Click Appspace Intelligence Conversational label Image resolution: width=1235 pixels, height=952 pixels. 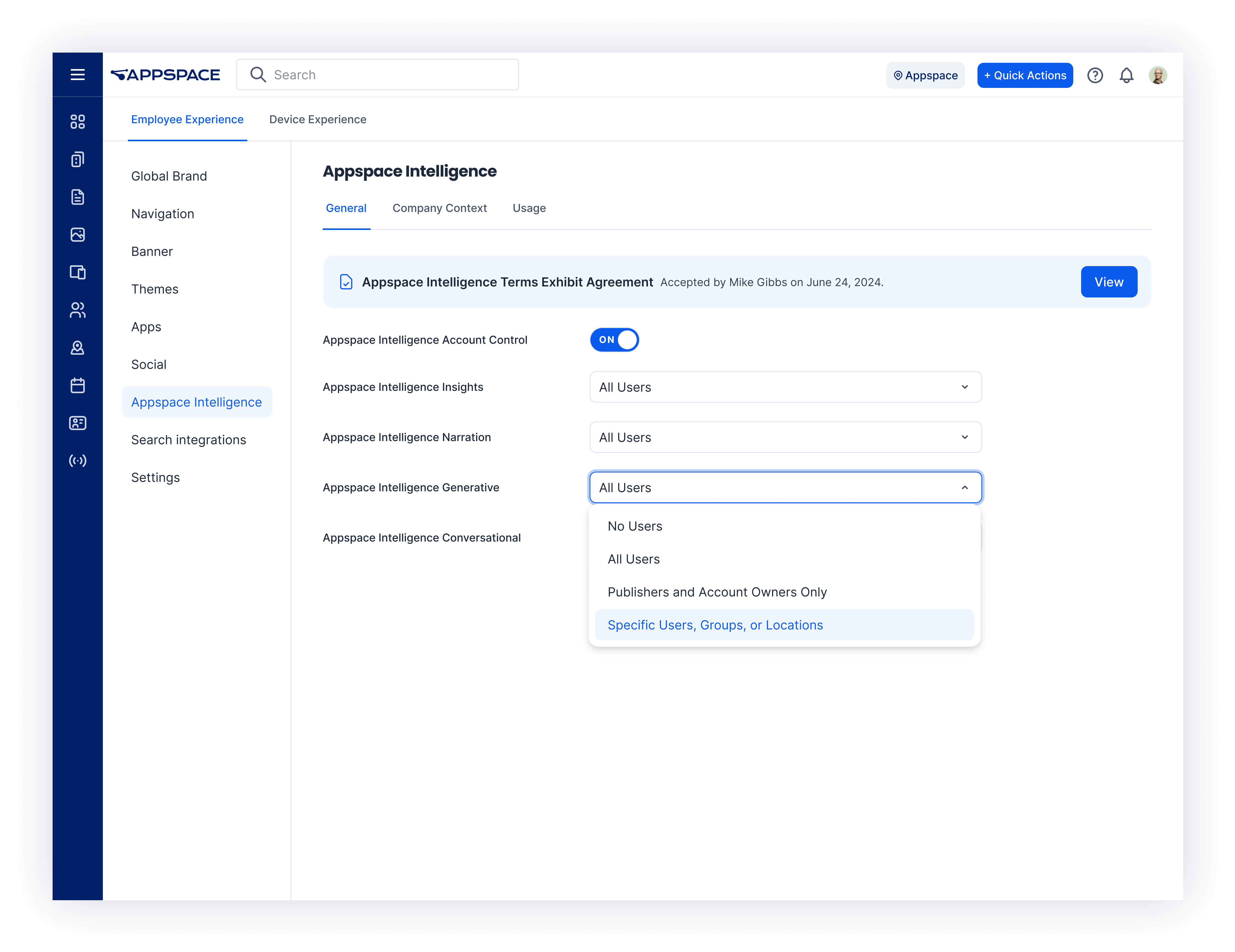pos(422,538)
